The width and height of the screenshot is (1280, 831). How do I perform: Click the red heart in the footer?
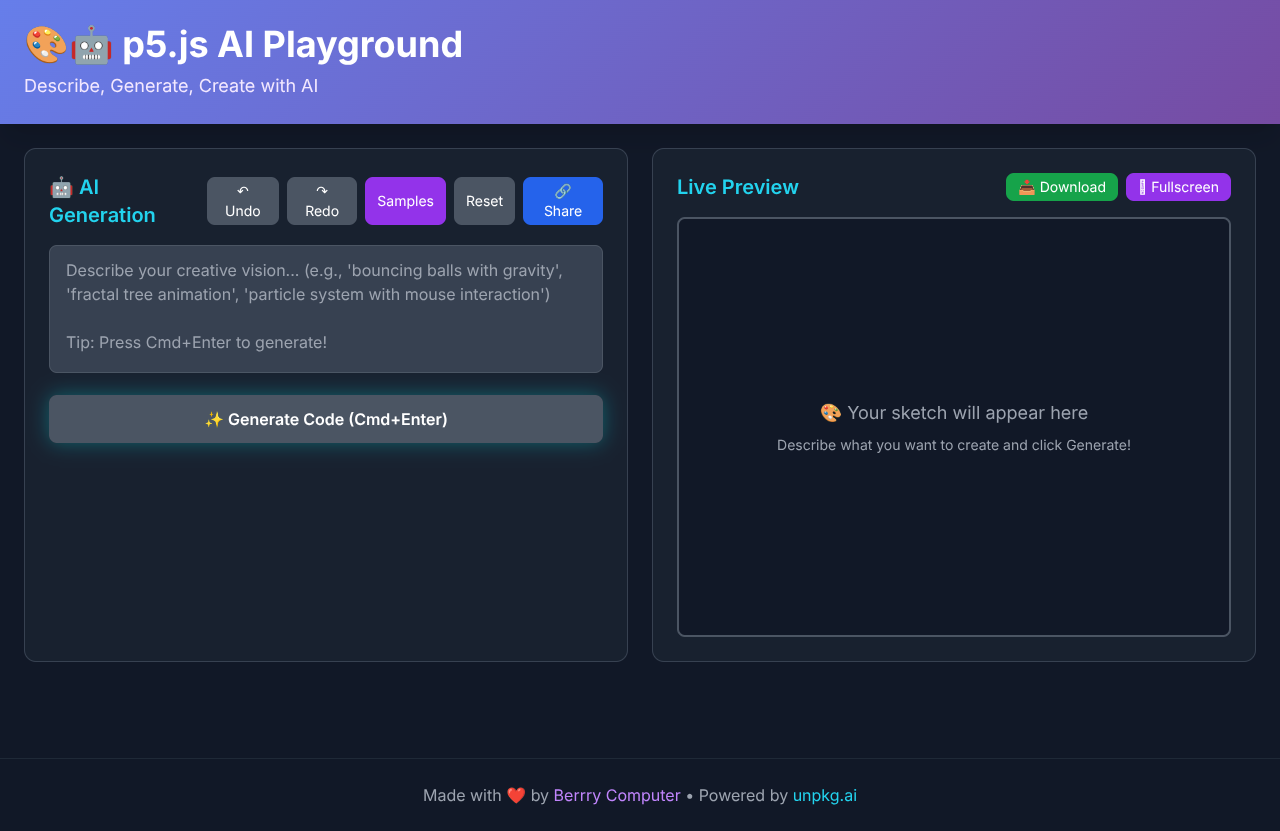click(516, 796)
